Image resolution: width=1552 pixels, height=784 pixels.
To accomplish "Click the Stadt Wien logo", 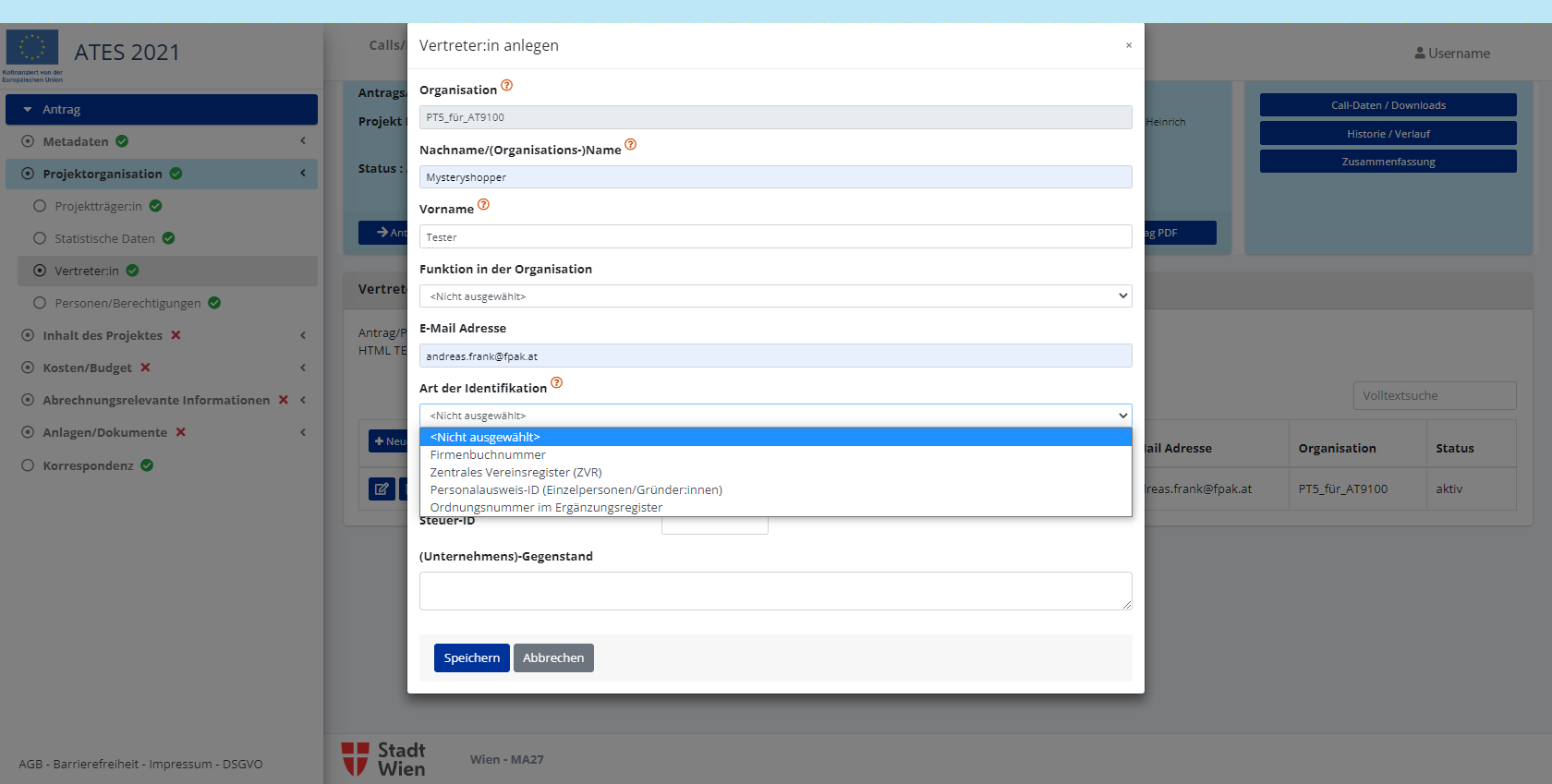I will [383, 759].
